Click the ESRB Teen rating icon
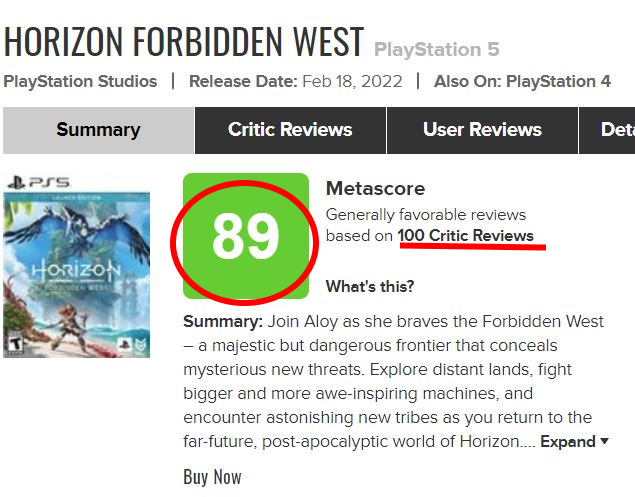 coord(14,343)
